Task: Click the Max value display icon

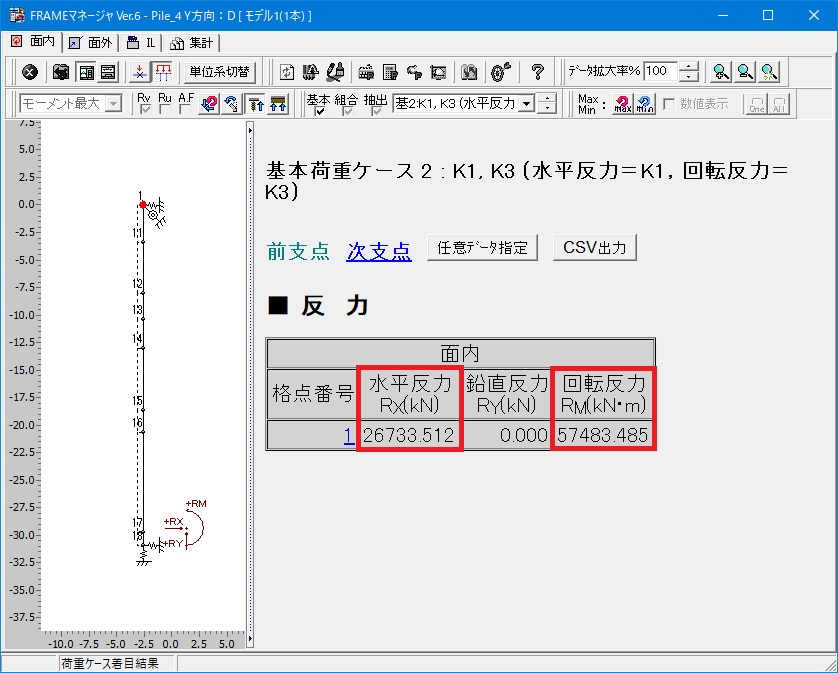Action: point(622,104)
